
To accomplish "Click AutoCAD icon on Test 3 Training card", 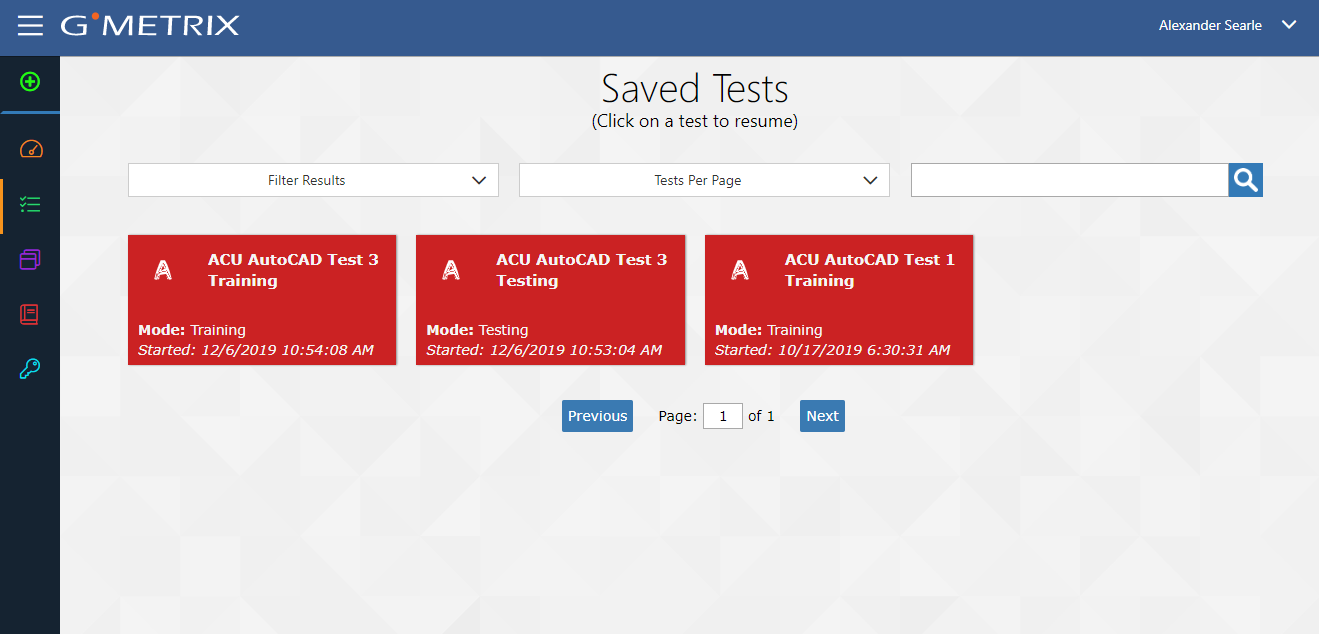I will [x=163, y=270].
